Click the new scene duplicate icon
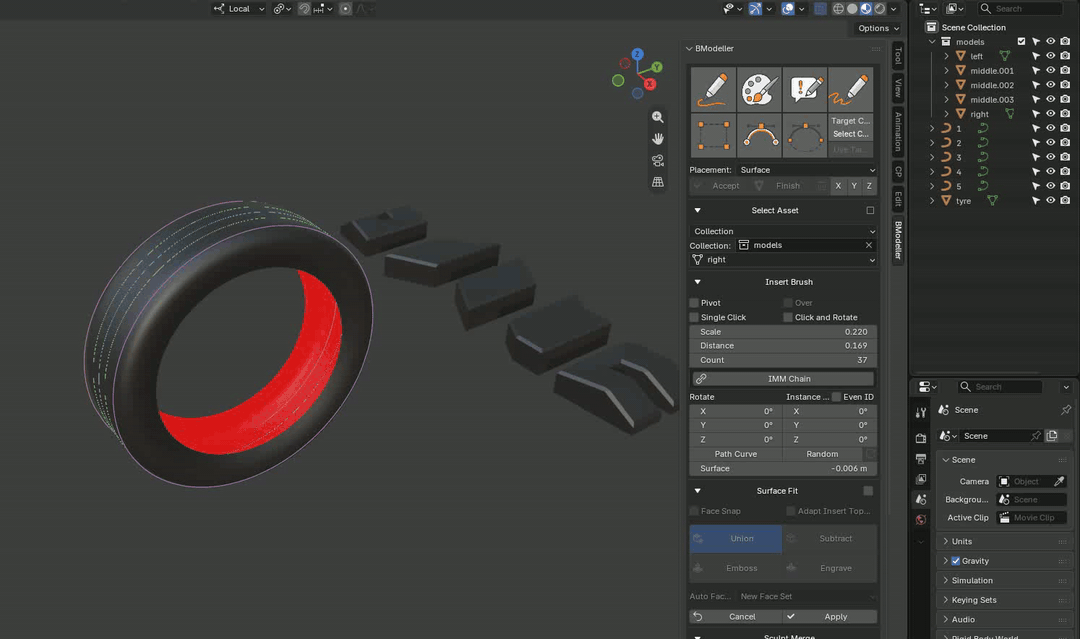Viewport: 1080px width, 639px height. (x=1052, y=436)
